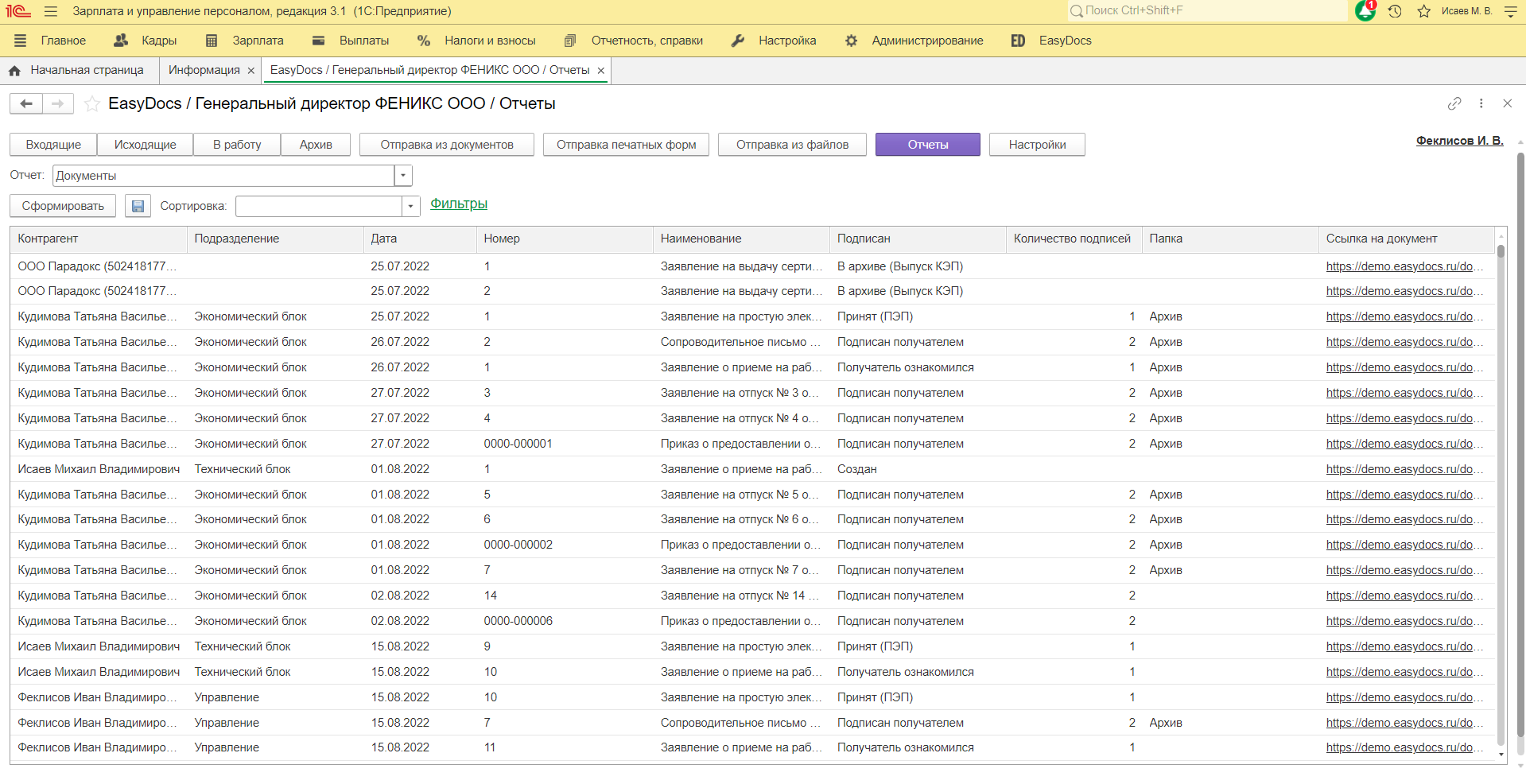Open the EasyDocs section menu
Viewport: 1526px width, 784px height.
pos(1051,41)
